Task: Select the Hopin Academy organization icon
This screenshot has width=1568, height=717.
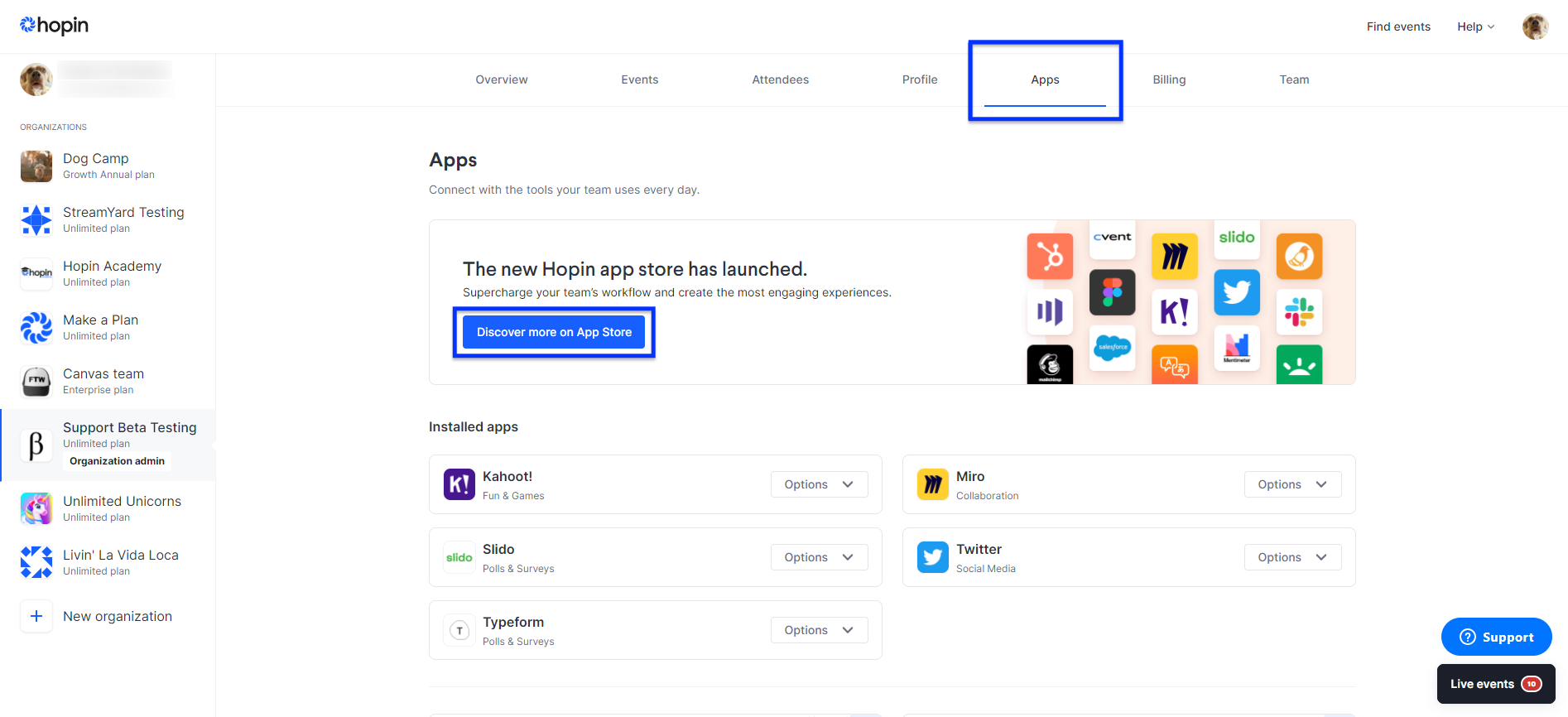Action: pyautogui.click(x=36, y=273)
